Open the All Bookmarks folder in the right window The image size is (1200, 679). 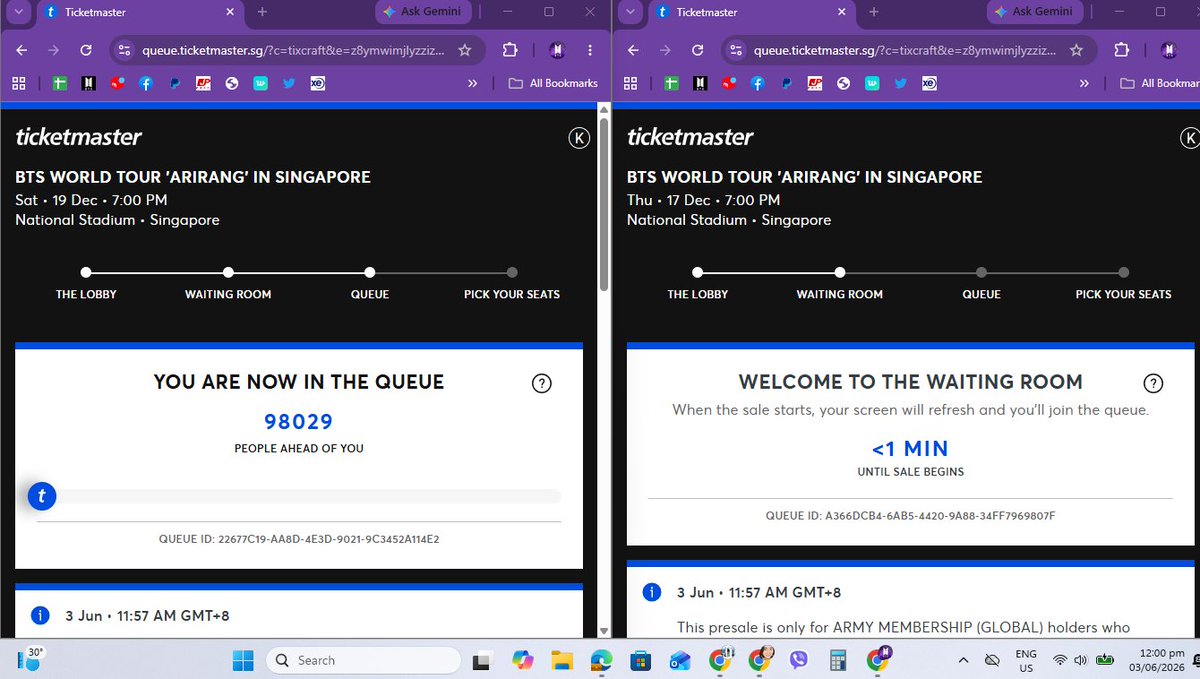[x=1159, y=84]
